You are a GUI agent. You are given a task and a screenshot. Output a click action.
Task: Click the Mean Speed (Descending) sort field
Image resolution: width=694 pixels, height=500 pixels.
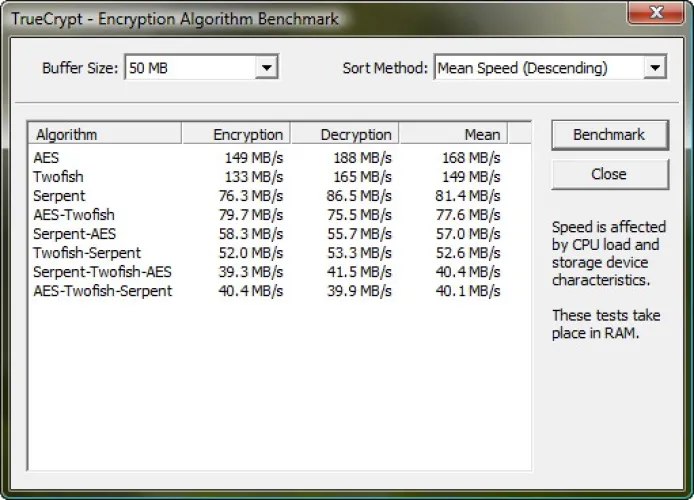(x=550, y=68)
